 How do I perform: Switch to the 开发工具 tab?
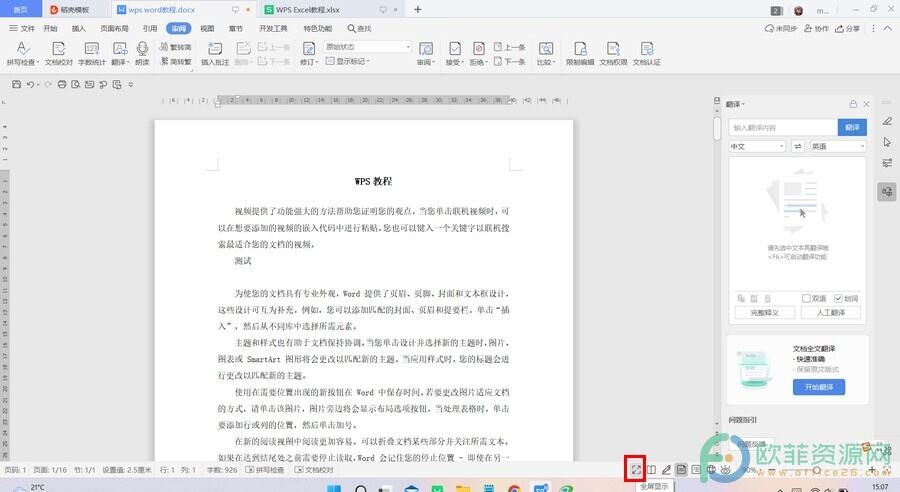273,28
